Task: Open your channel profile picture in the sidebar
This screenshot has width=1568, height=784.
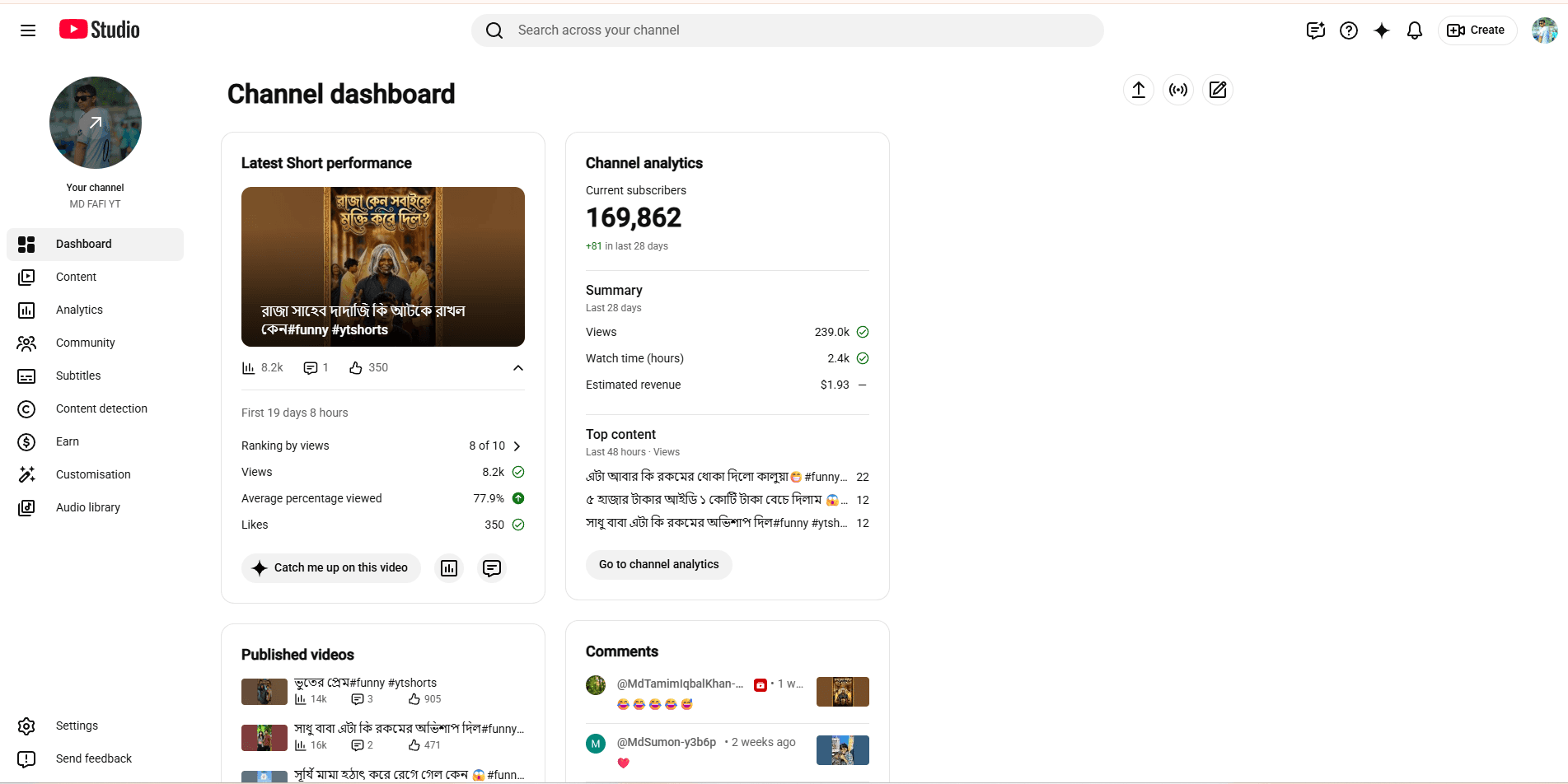Action: (x=96, y=123)
